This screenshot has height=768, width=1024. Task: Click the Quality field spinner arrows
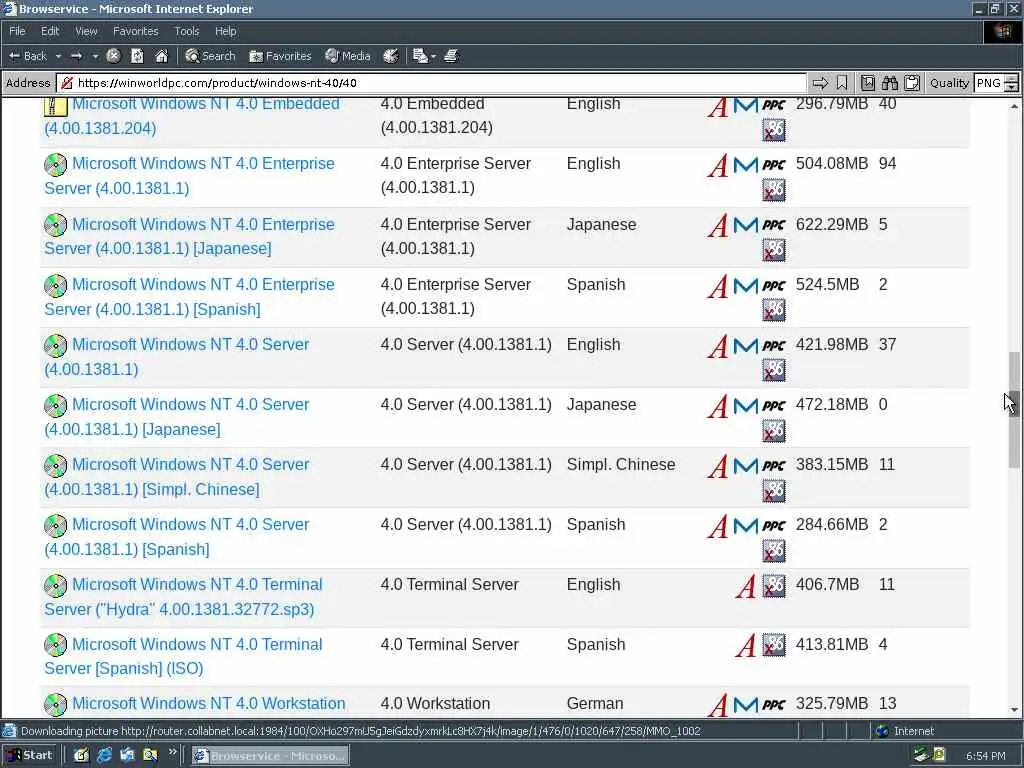pos(1011,83)
